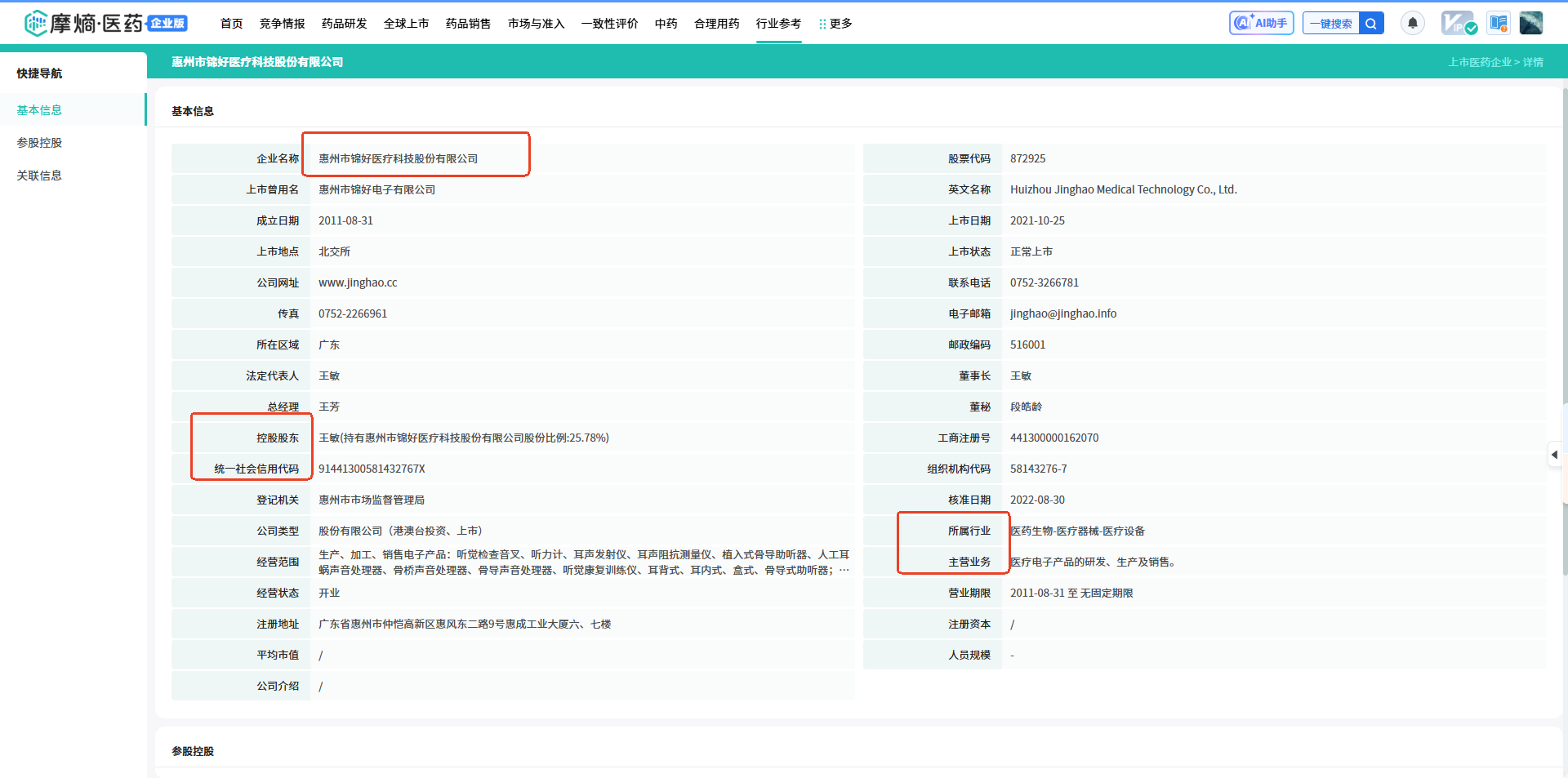Click phone number 0752-3266781

click(1045, 282)
